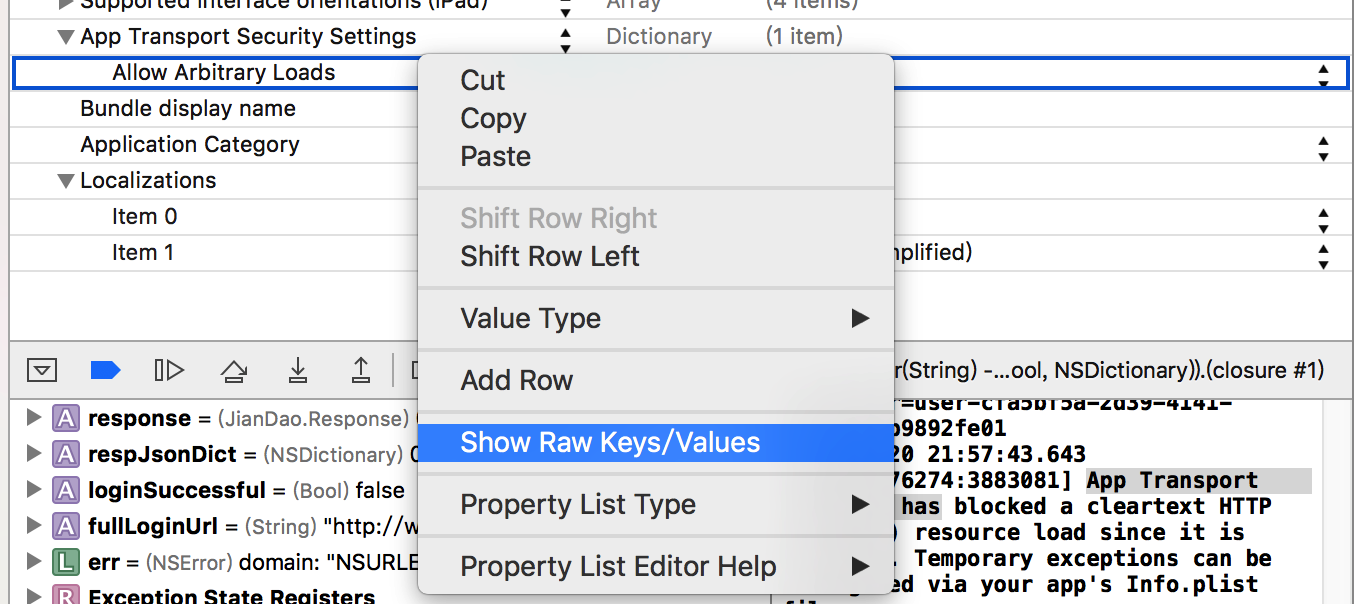
Task: Click the argument icon beside response variable
Action: point(66,419)
